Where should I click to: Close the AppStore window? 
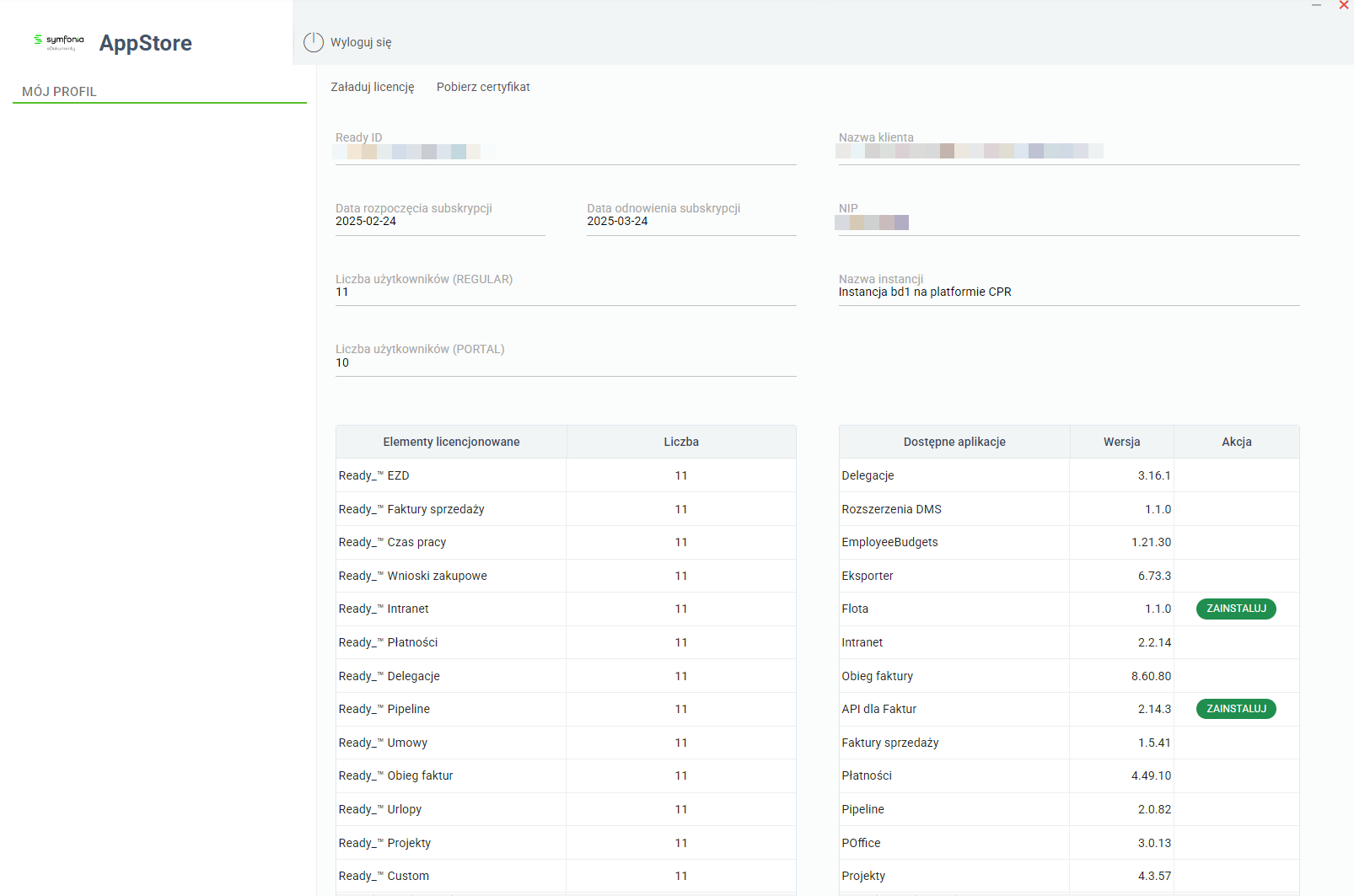[1344, 5]
